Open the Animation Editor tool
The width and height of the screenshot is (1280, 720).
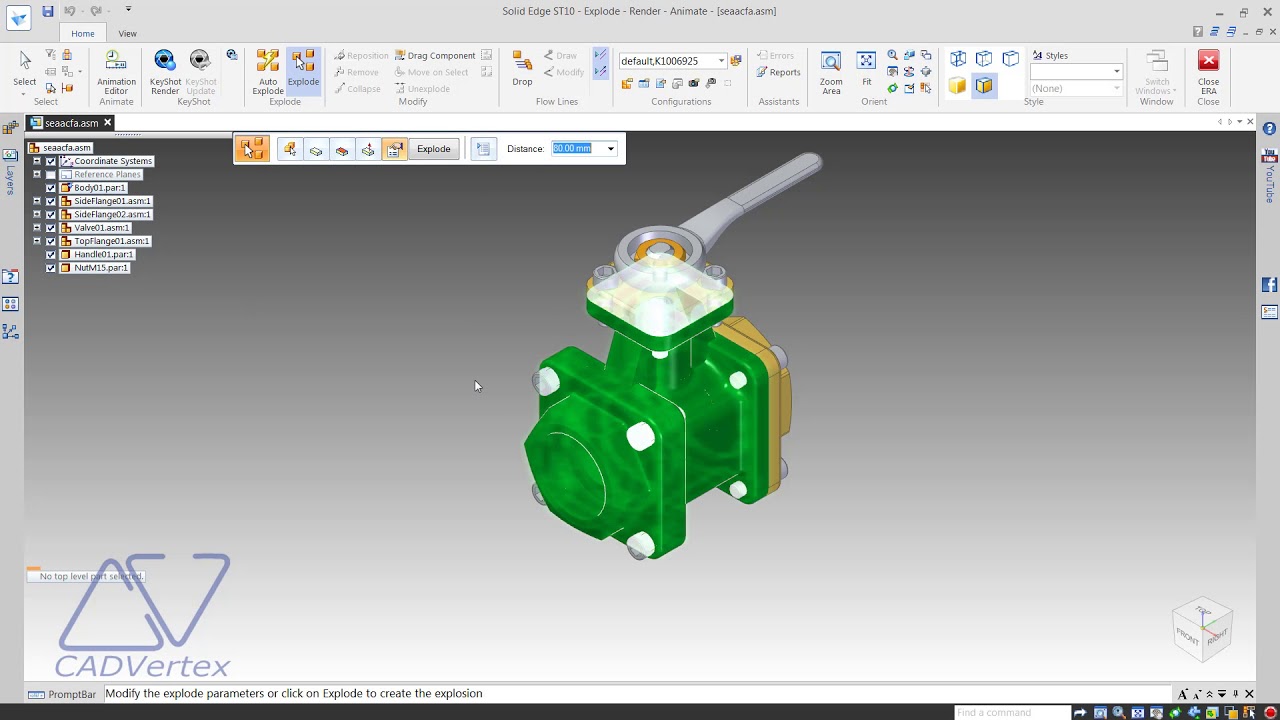116,72
